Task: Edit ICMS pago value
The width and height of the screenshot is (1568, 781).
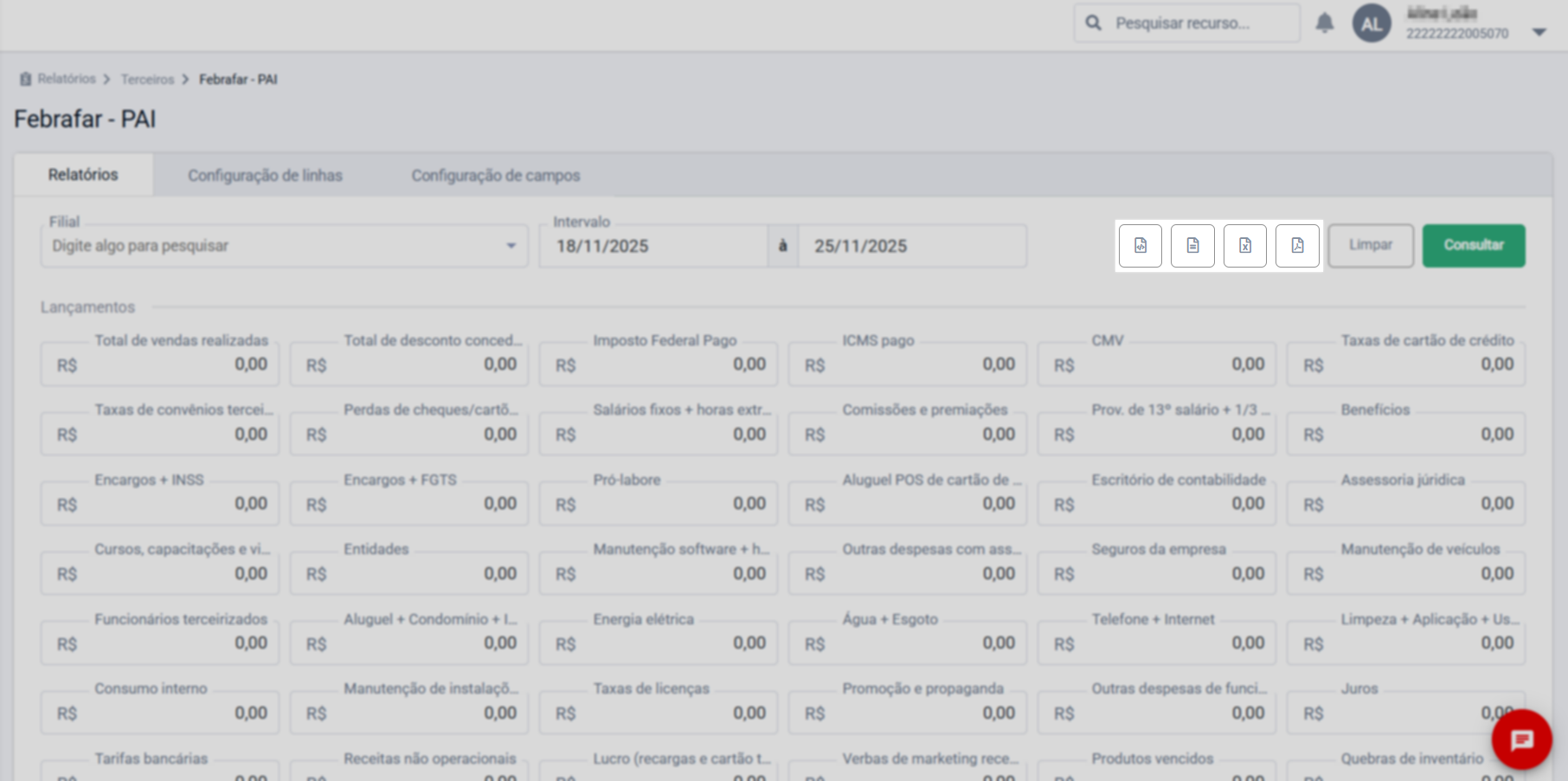Action: point(908,365)
